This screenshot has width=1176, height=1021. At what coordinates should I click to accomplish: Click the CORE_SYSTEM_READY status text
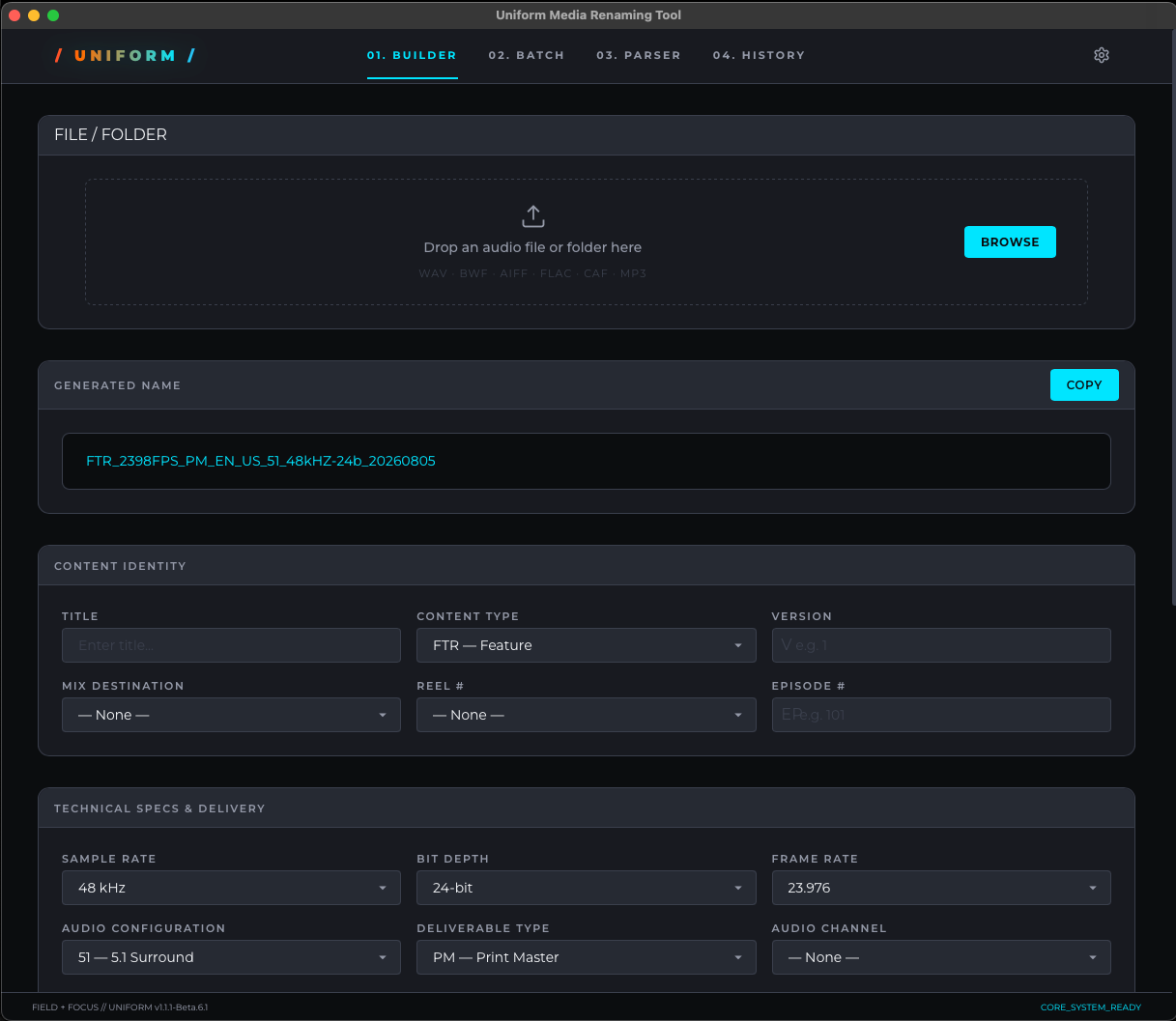[1091, 1007]
